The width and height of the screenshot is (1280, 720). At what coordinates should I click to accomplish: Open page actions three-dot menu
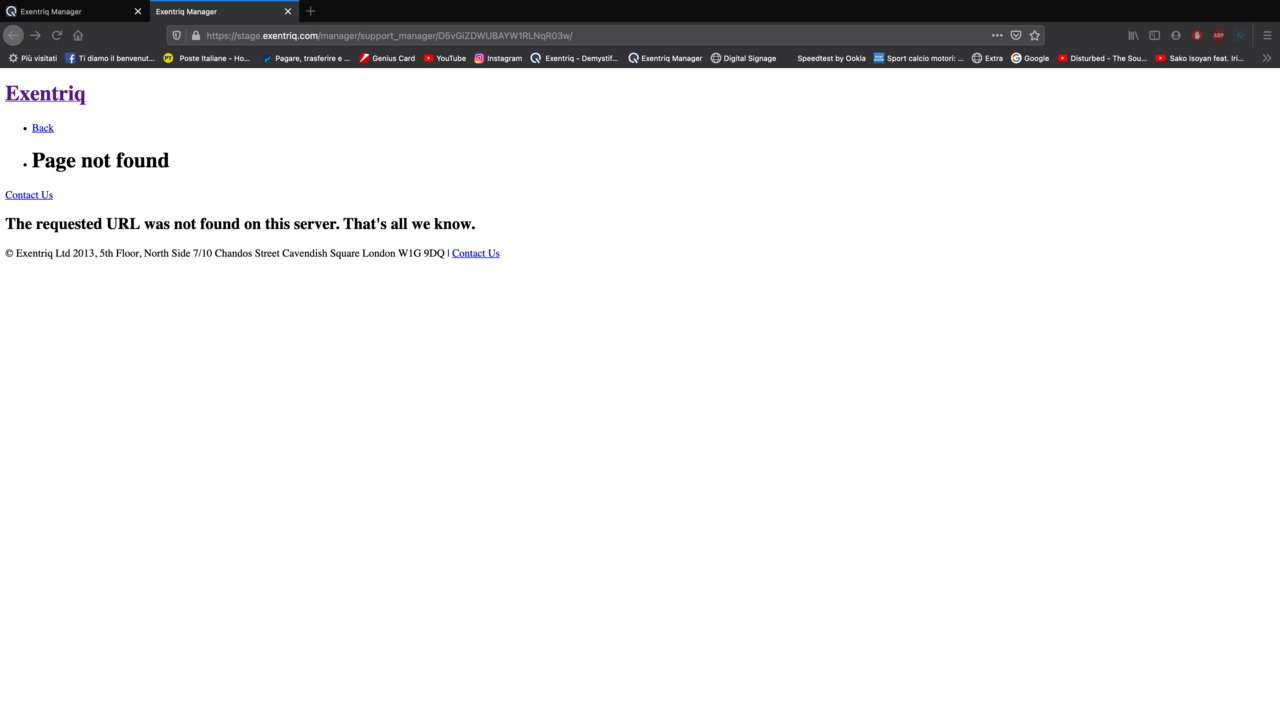pos(996,35)
